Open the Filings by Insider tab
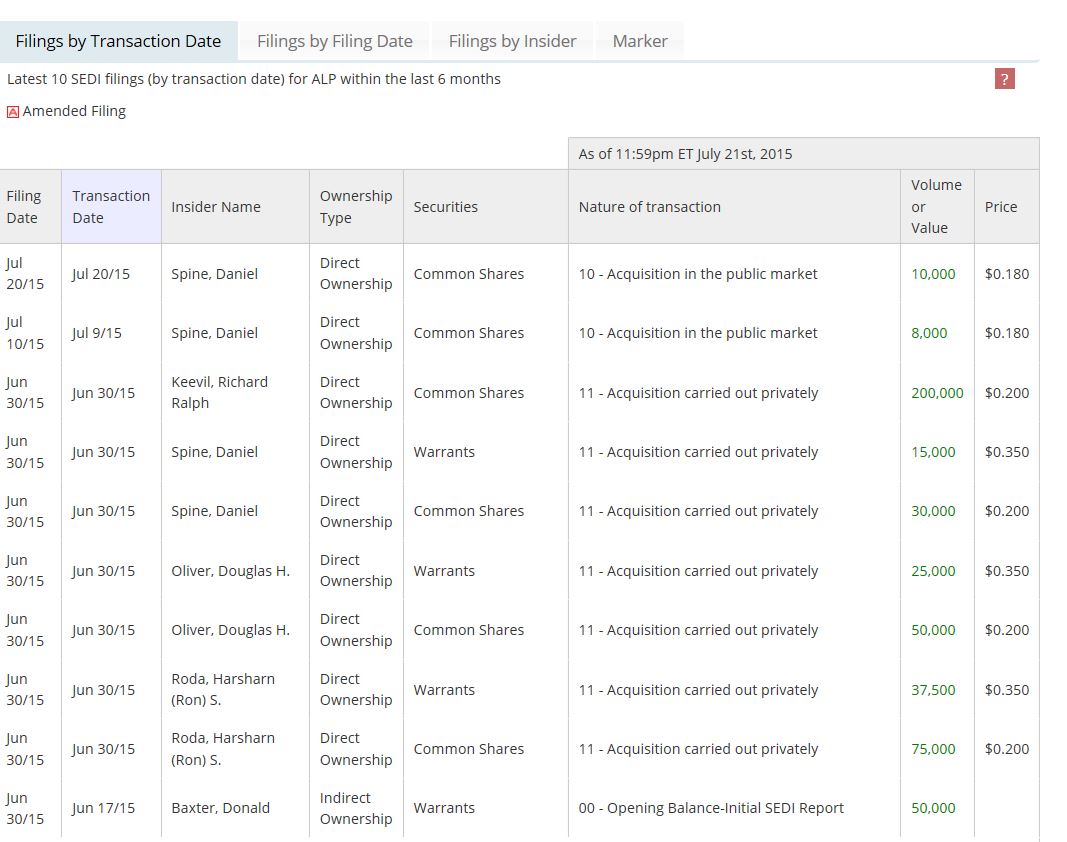 512,41
